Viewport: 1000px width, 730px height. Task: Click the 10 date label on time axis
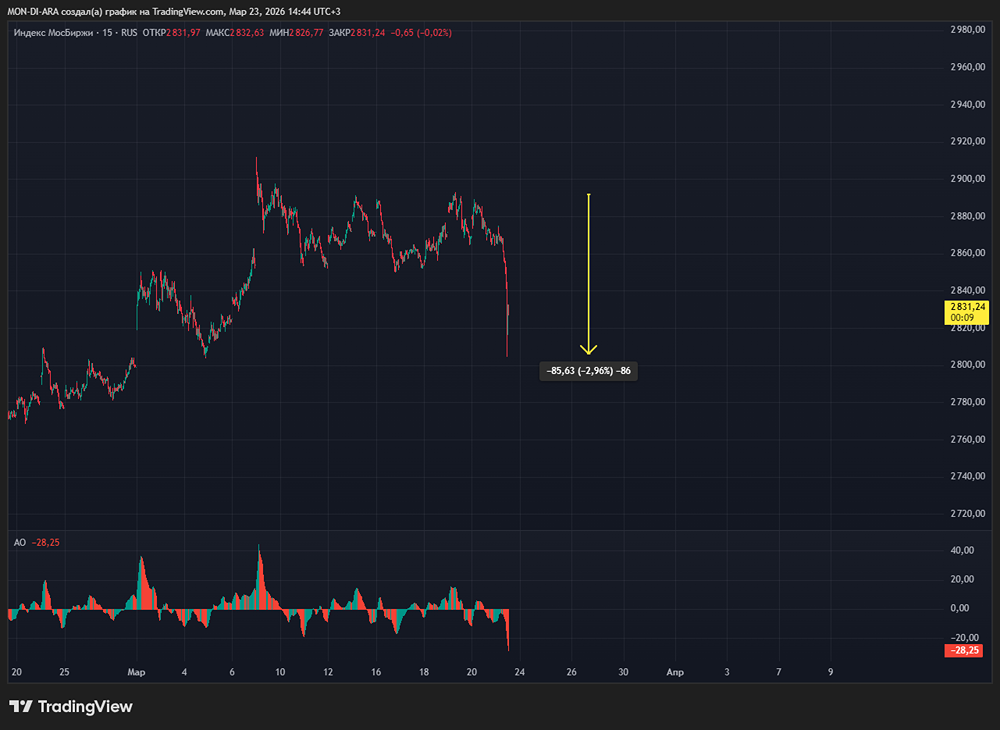coord(280,672)
